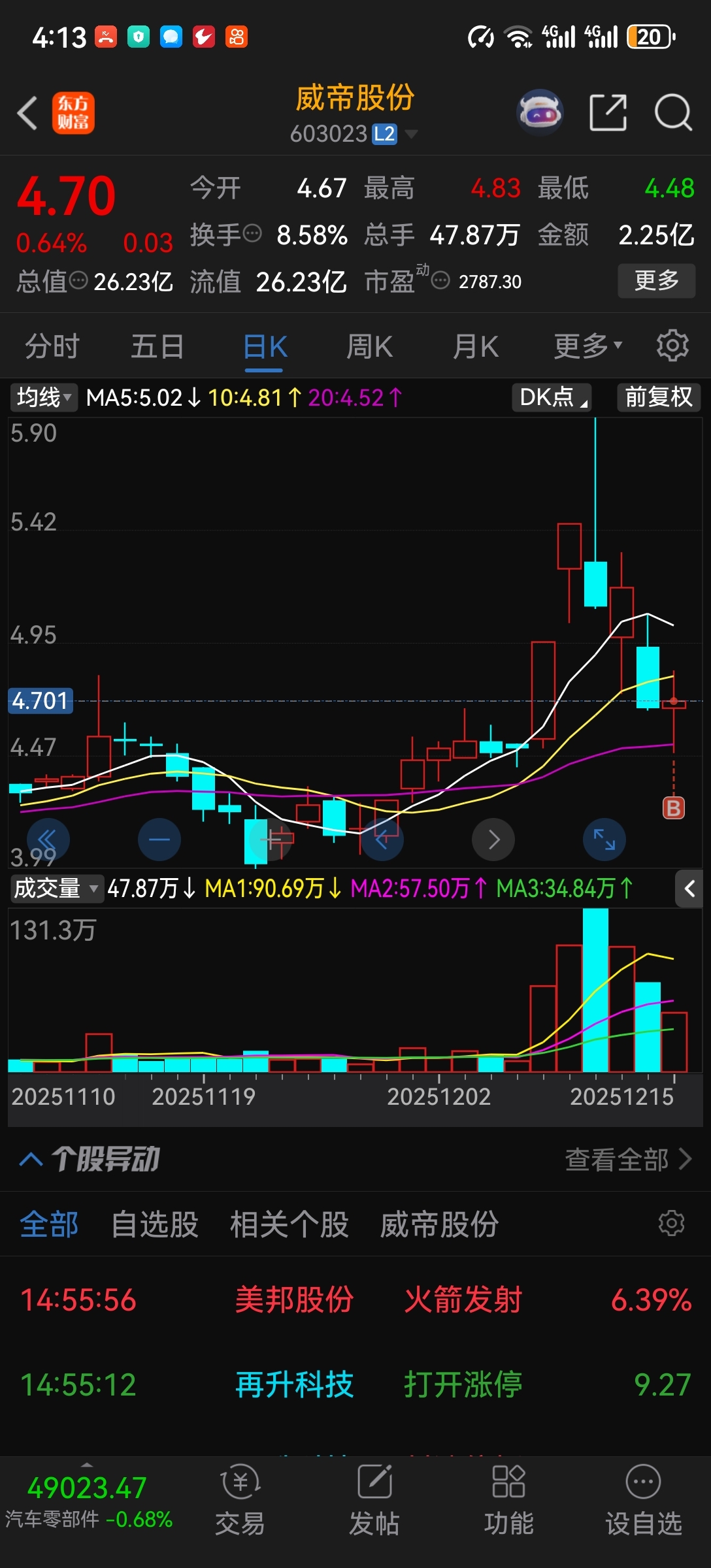Viewport: 711px width, 1568px height.
Task: Tap the L2 level badge
Action: [x=384, y=135]
